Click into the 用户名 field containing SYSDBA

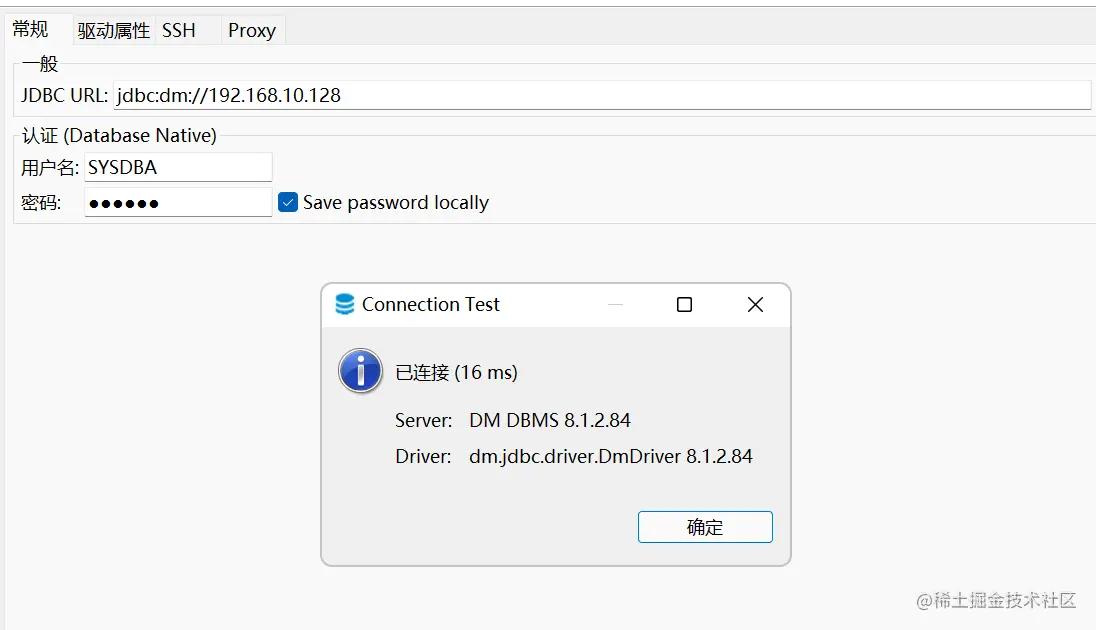tap(178, 167)
